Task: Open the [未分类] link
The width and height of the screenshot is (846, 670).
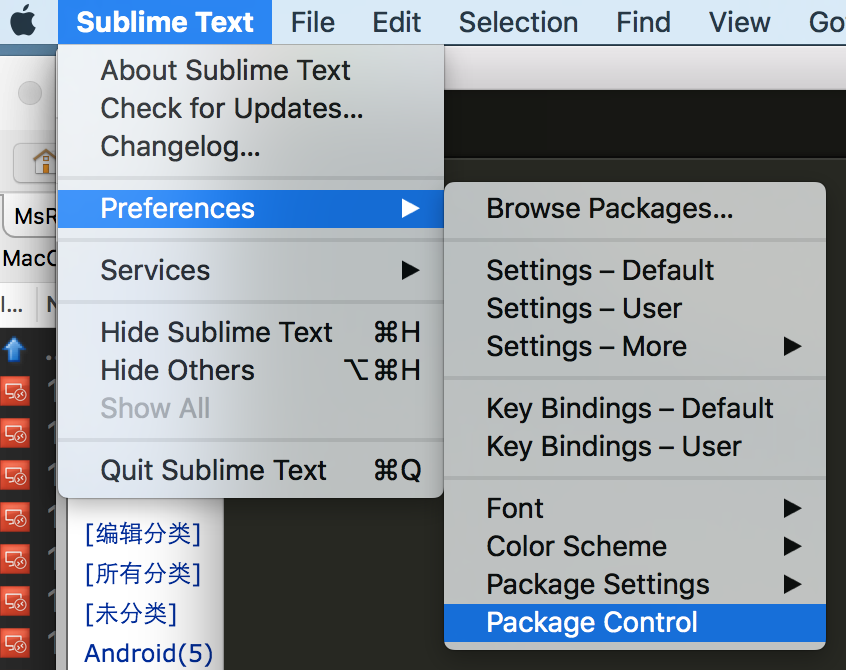Action: (131, 613)
